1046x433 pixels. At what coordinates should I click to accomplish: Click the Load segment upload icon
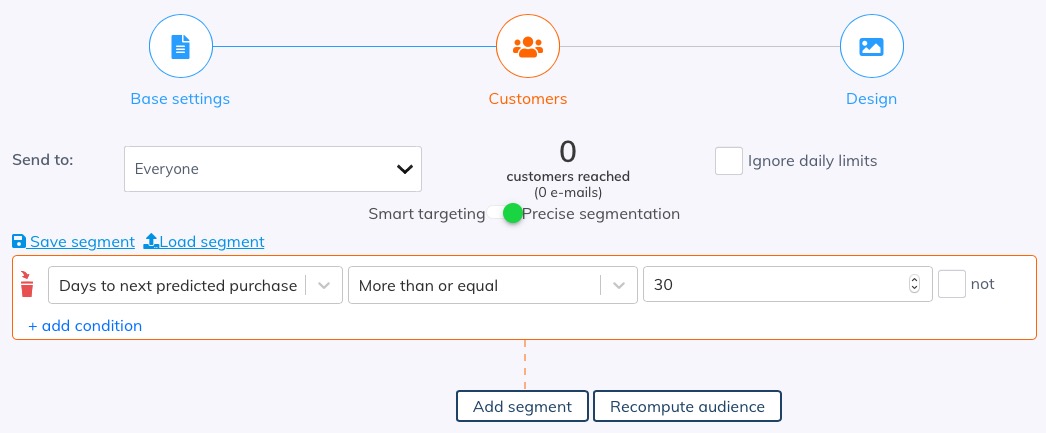click(x=151, y=242)
